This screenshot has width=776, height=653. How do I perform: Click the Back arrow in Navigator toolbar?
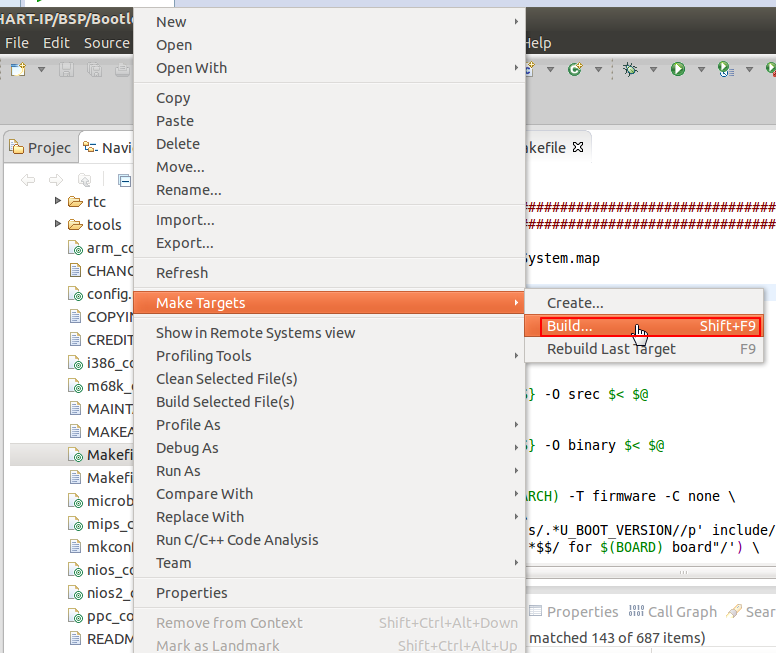(x=28, y=180)
